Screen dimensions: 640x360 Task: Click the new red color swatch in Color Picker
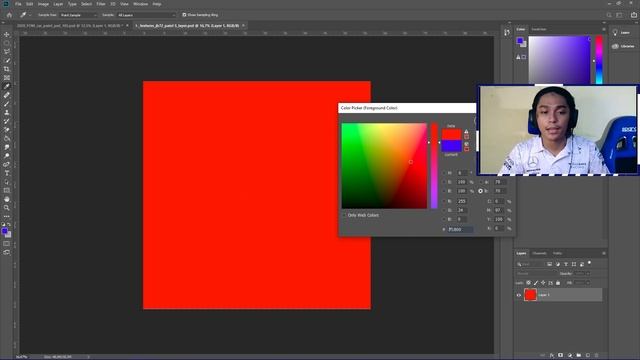click(451, 134)
